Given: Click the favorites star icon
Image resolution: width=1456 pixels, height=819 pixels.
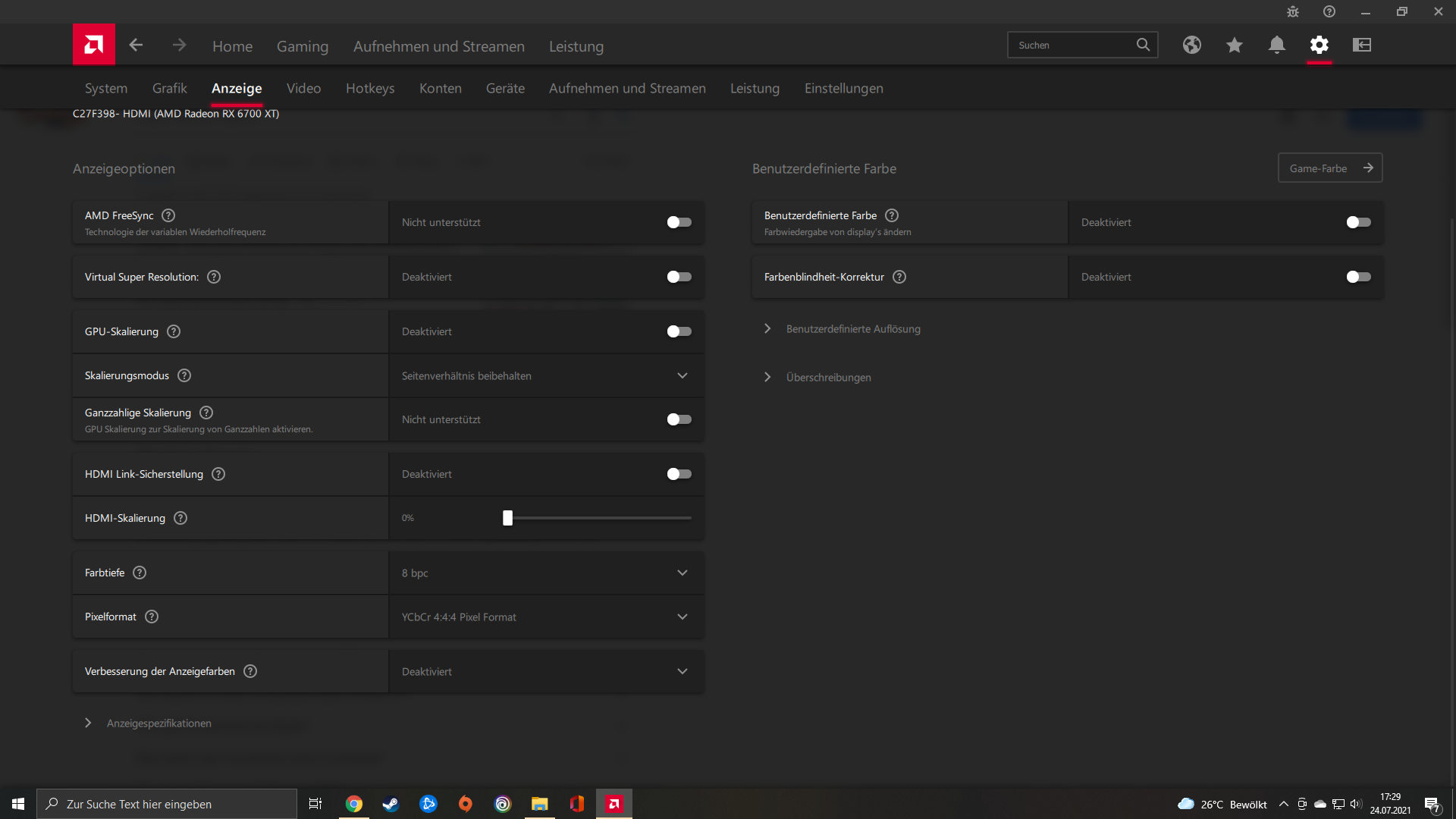Looking at the screenshot, I should [x=1234, y=45].
